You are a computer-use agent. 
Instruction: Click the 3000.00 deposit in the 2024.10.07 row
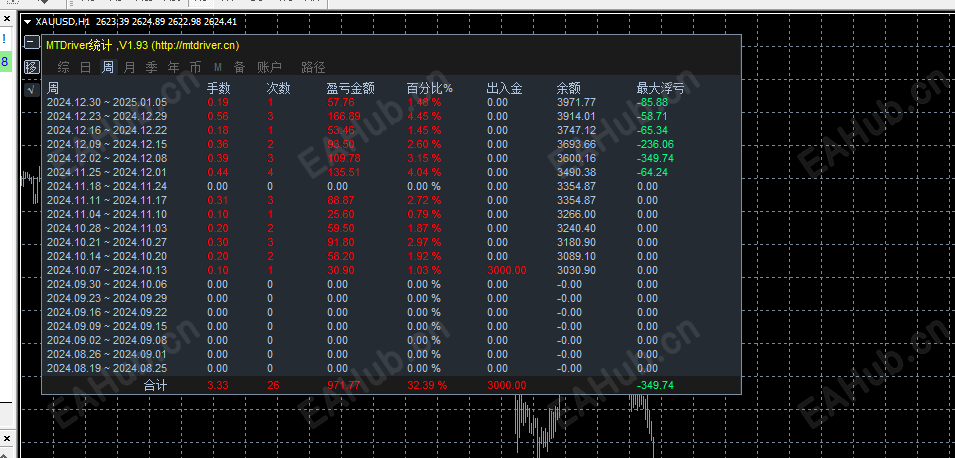[x=507, y=270]
